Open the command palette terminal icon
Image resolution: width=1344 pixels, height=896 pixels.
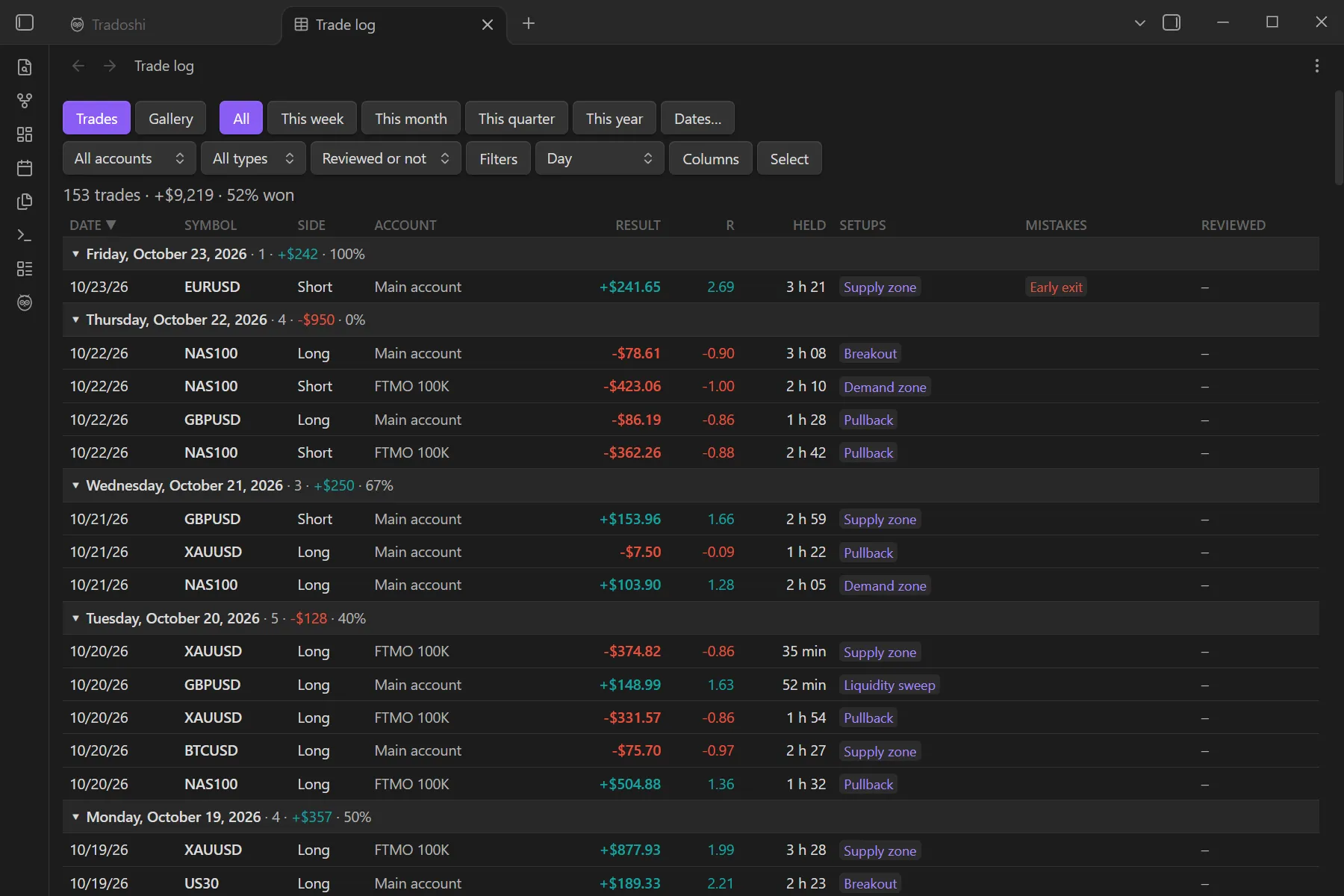[25, 235]
